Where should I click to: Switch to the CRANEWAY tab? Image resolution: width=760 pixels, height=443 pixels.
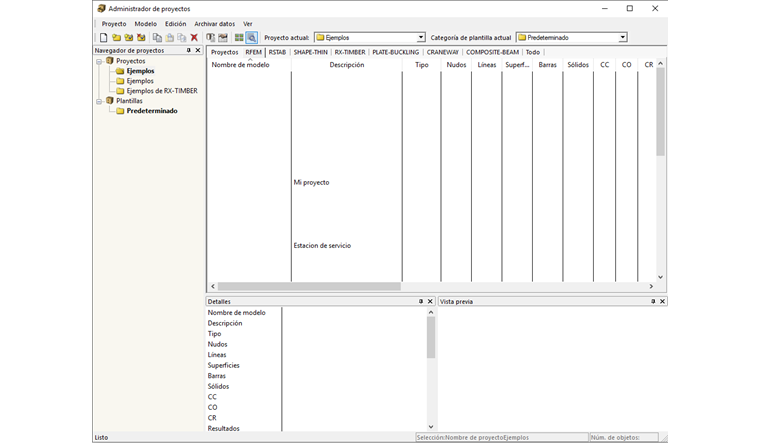coord(443,52)
